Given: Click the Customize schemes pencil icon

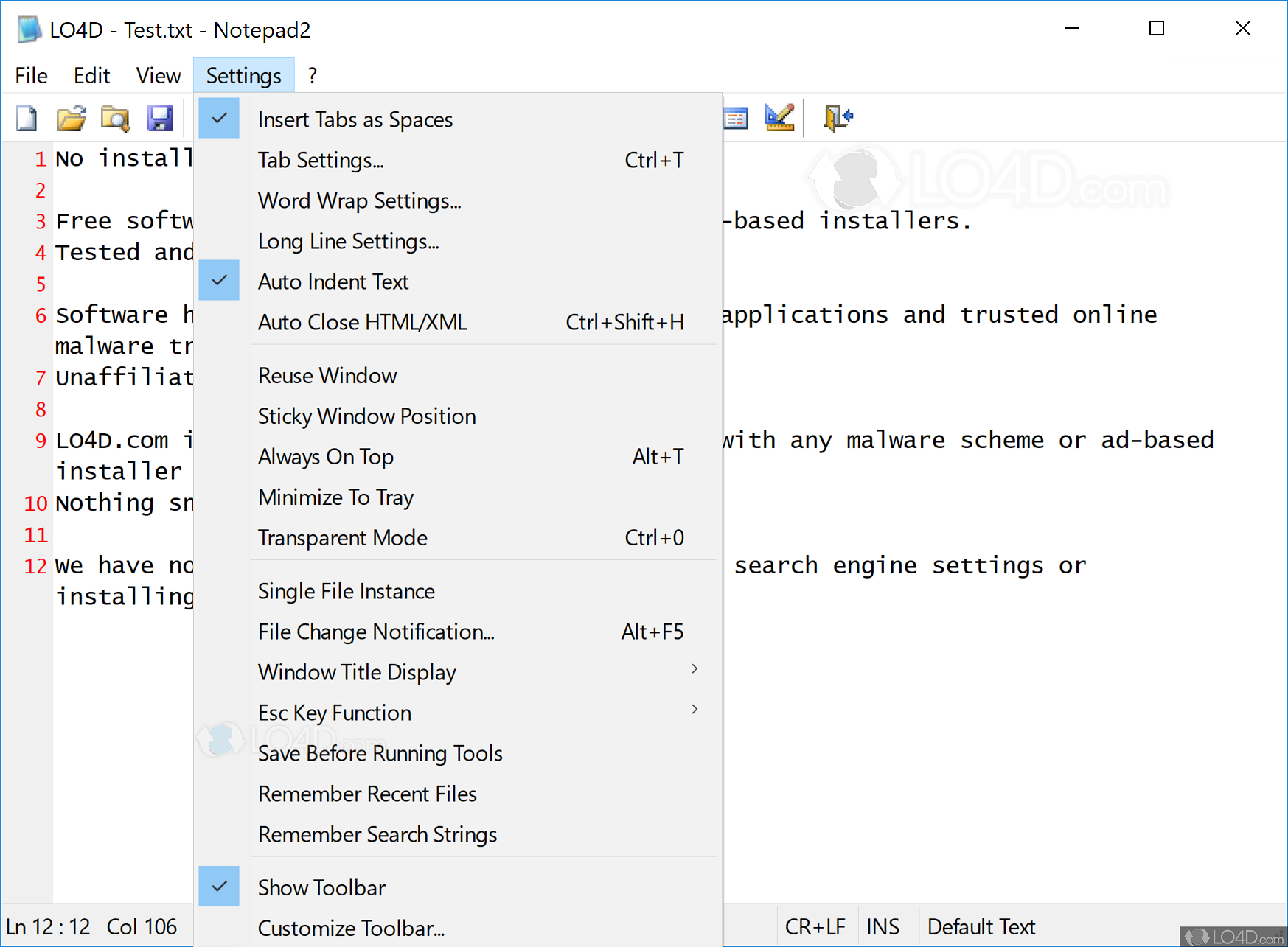Looking at the screenshot, I should point(779,118).
